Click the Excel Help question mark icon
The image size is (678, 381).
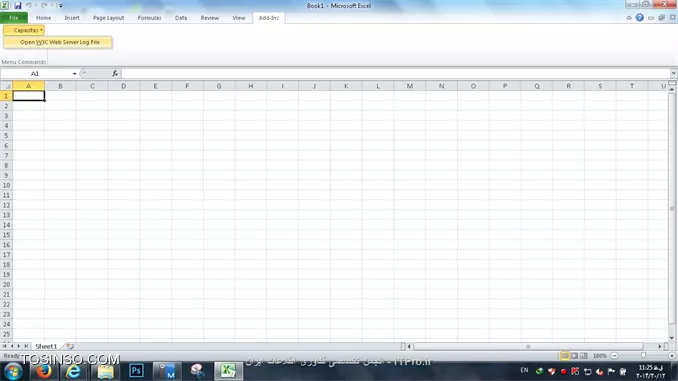tap(640, 18)
